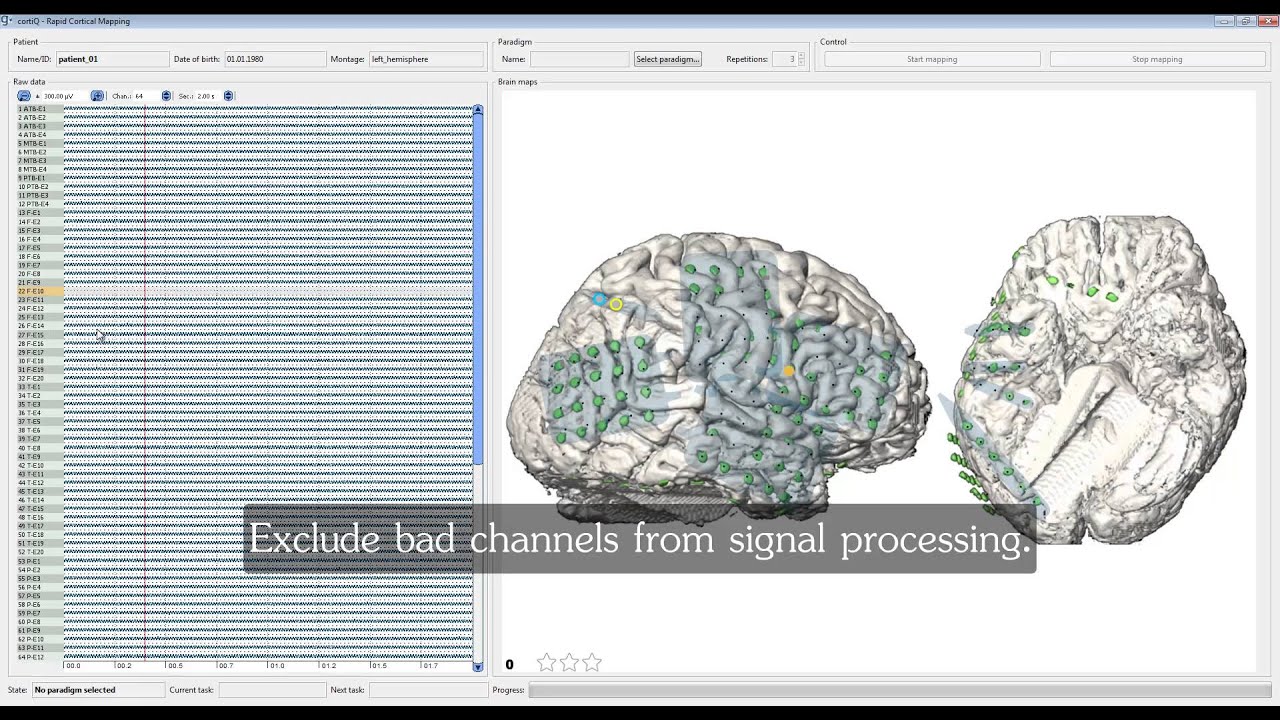Select channel label 3 ATB-E3
This screenshot has height=720, width=1280.
tap(40, 126)
